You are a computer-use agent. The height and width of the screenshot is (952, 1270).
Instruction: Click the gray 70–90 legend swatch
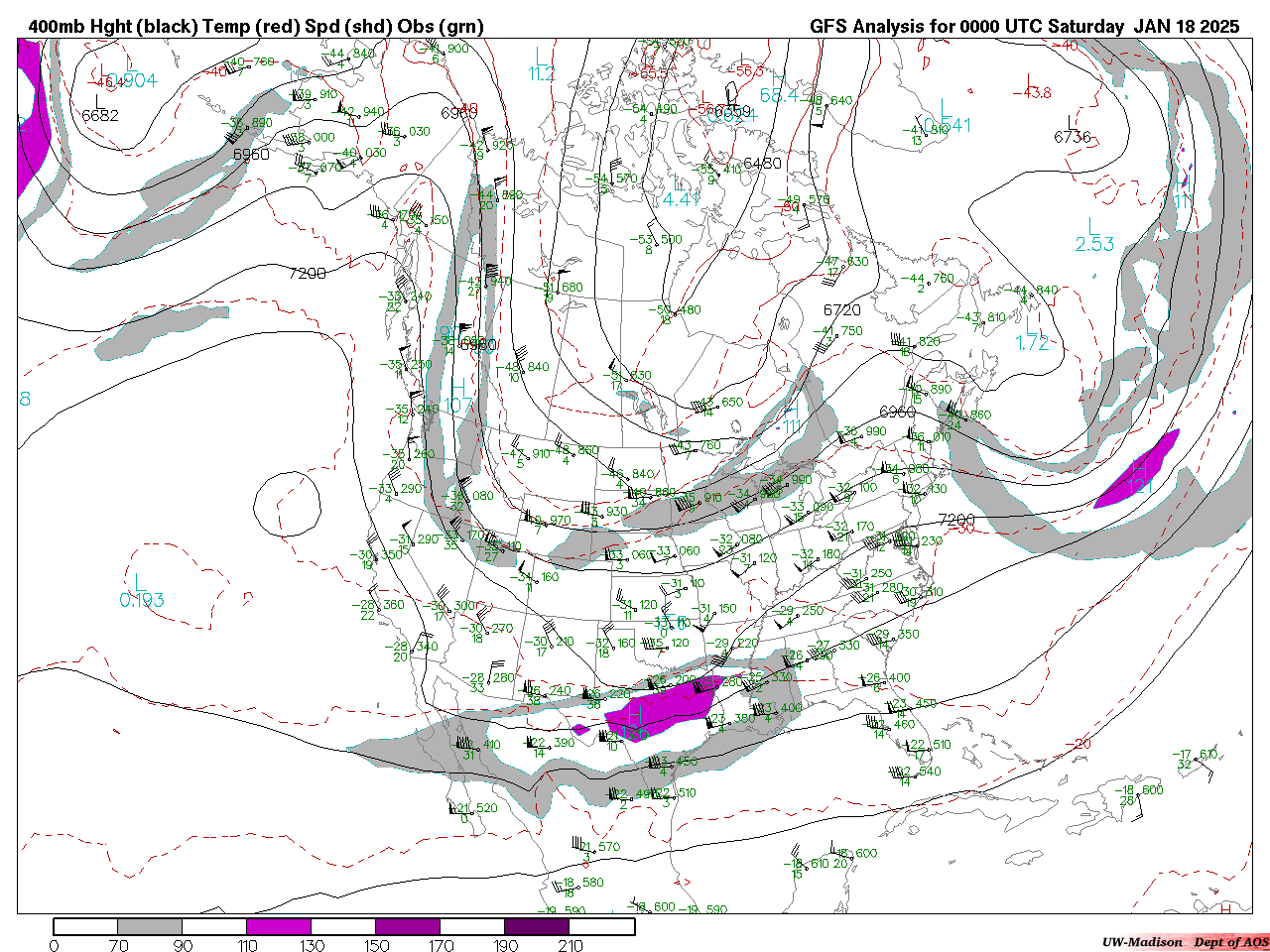click(150, 926)
